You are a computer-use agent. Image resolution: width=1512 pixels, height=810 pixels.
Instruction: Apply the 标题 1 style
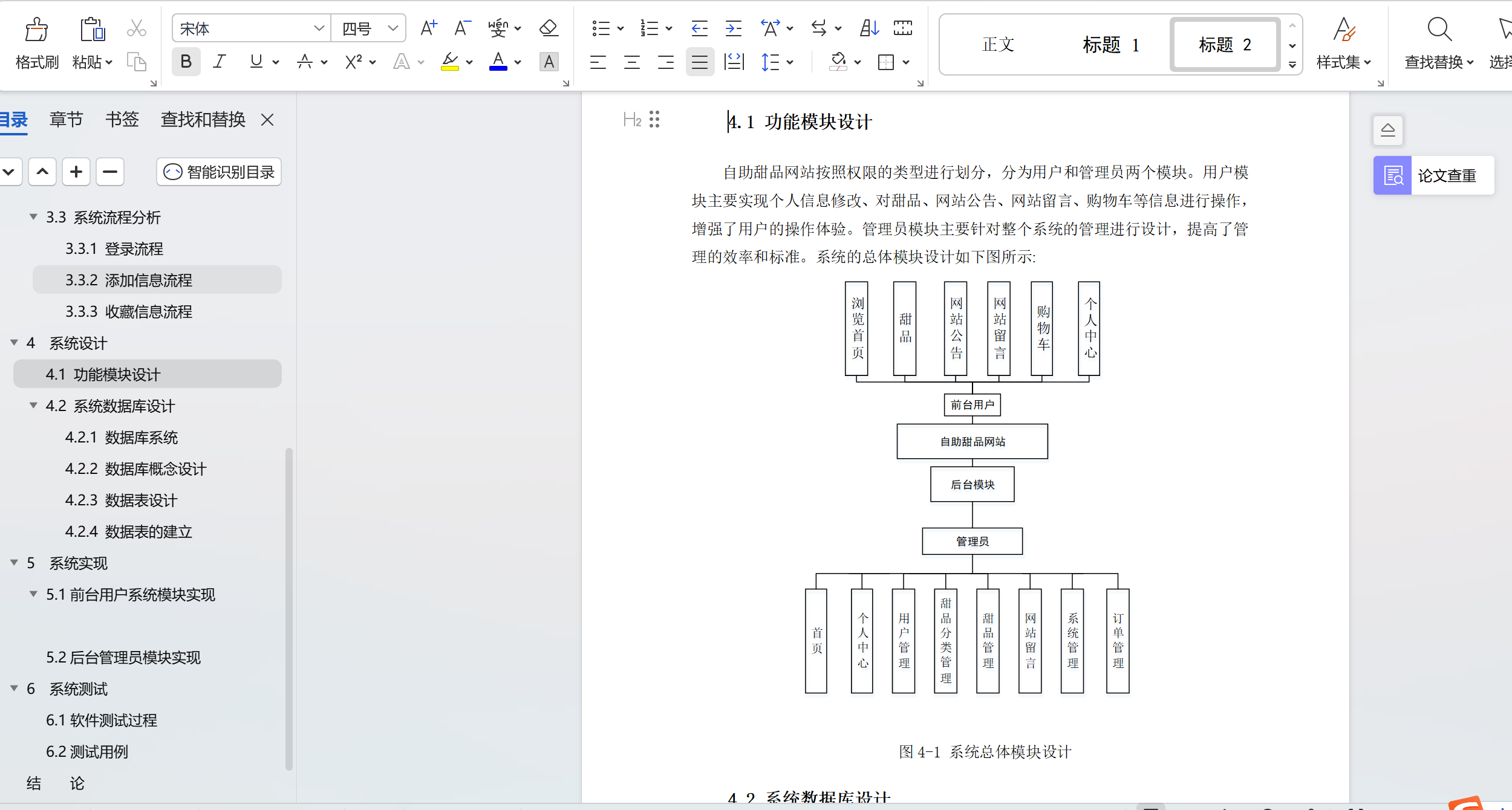[x=1110, y=44]
